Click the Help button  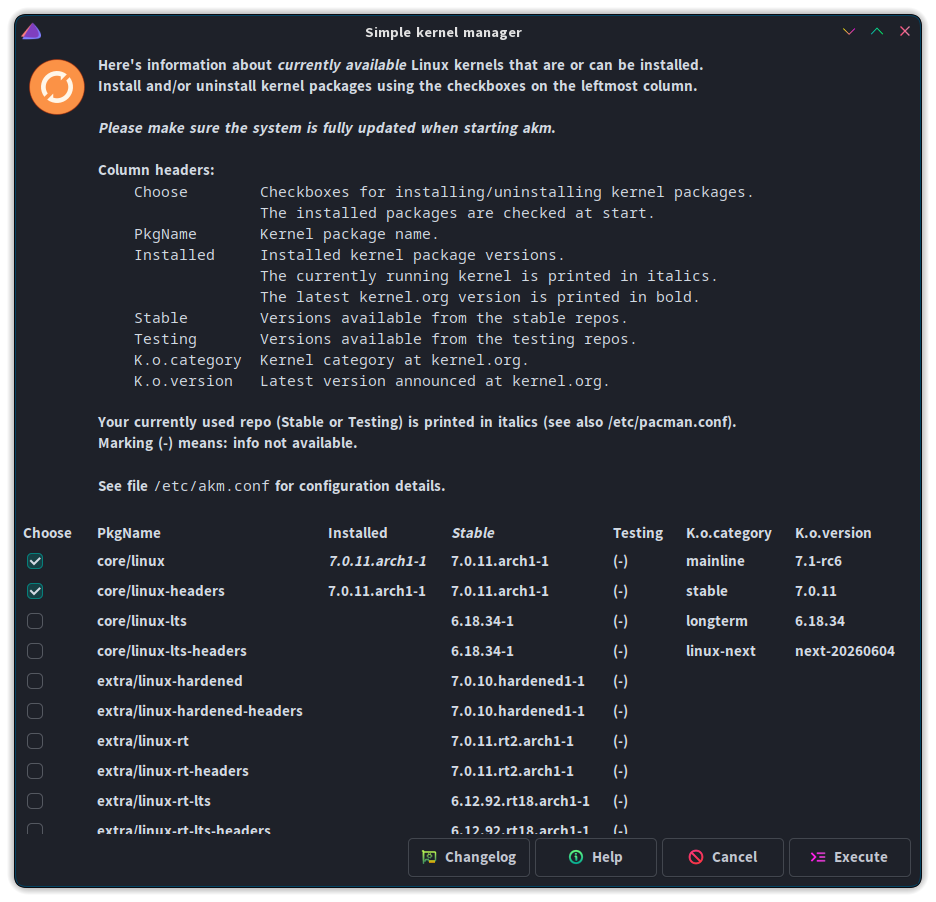click(x=596, y=857)
